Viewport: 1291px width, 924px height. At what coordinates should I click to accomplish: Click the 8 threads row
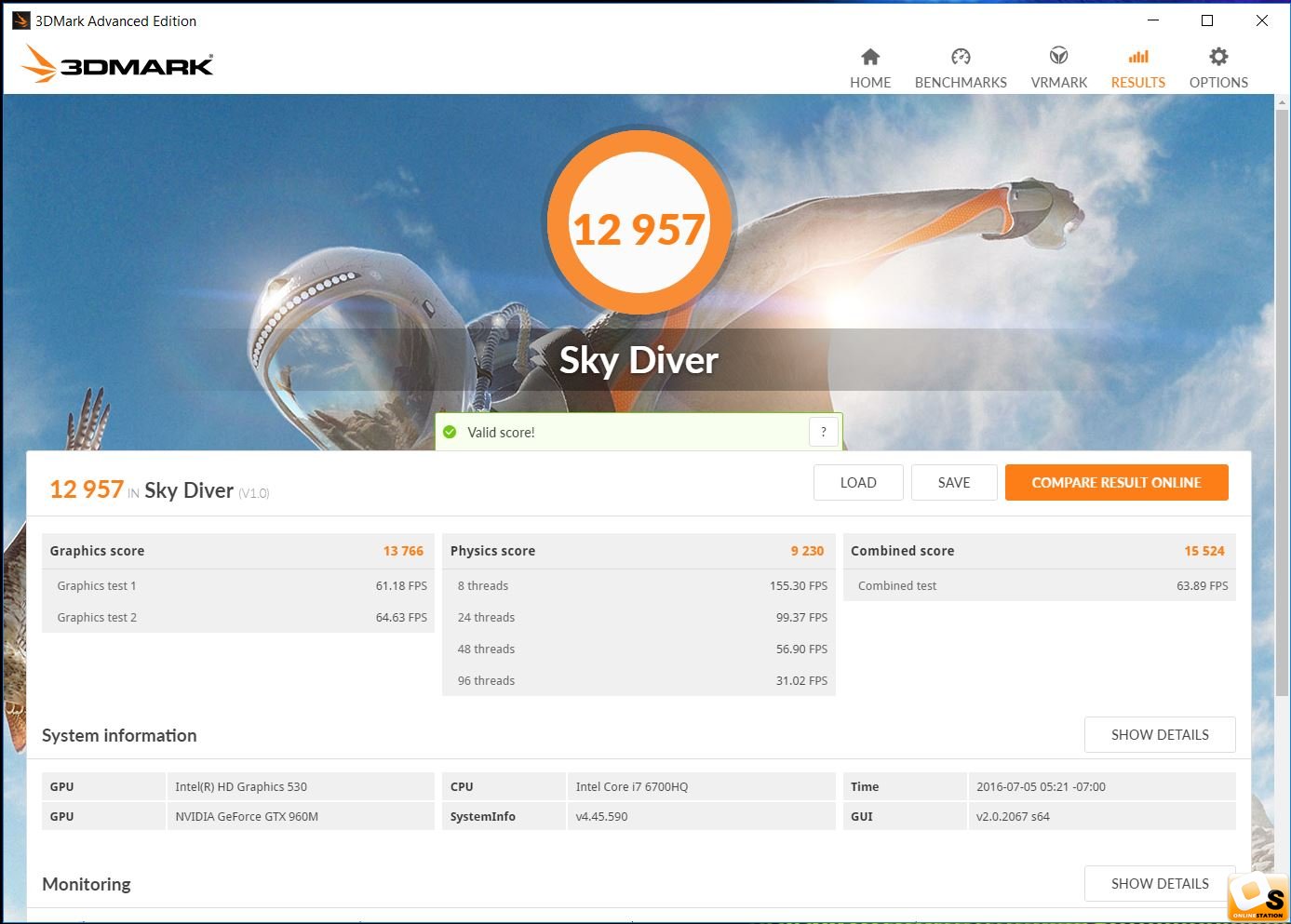(639, 585)
